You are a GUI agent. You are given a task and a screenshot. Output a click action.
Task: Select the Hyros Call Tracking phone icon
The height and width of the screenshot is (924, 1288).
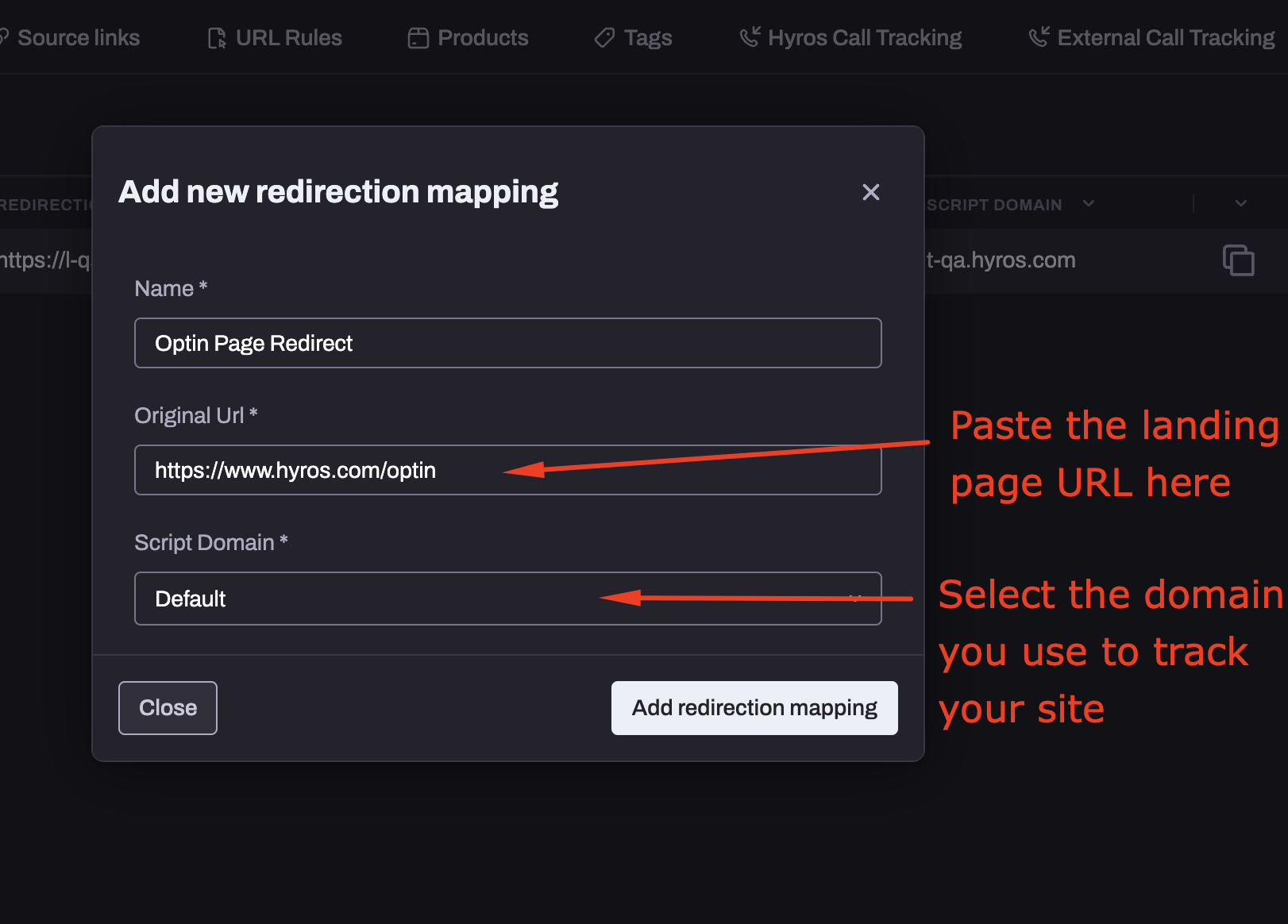(x=749, y=37)
